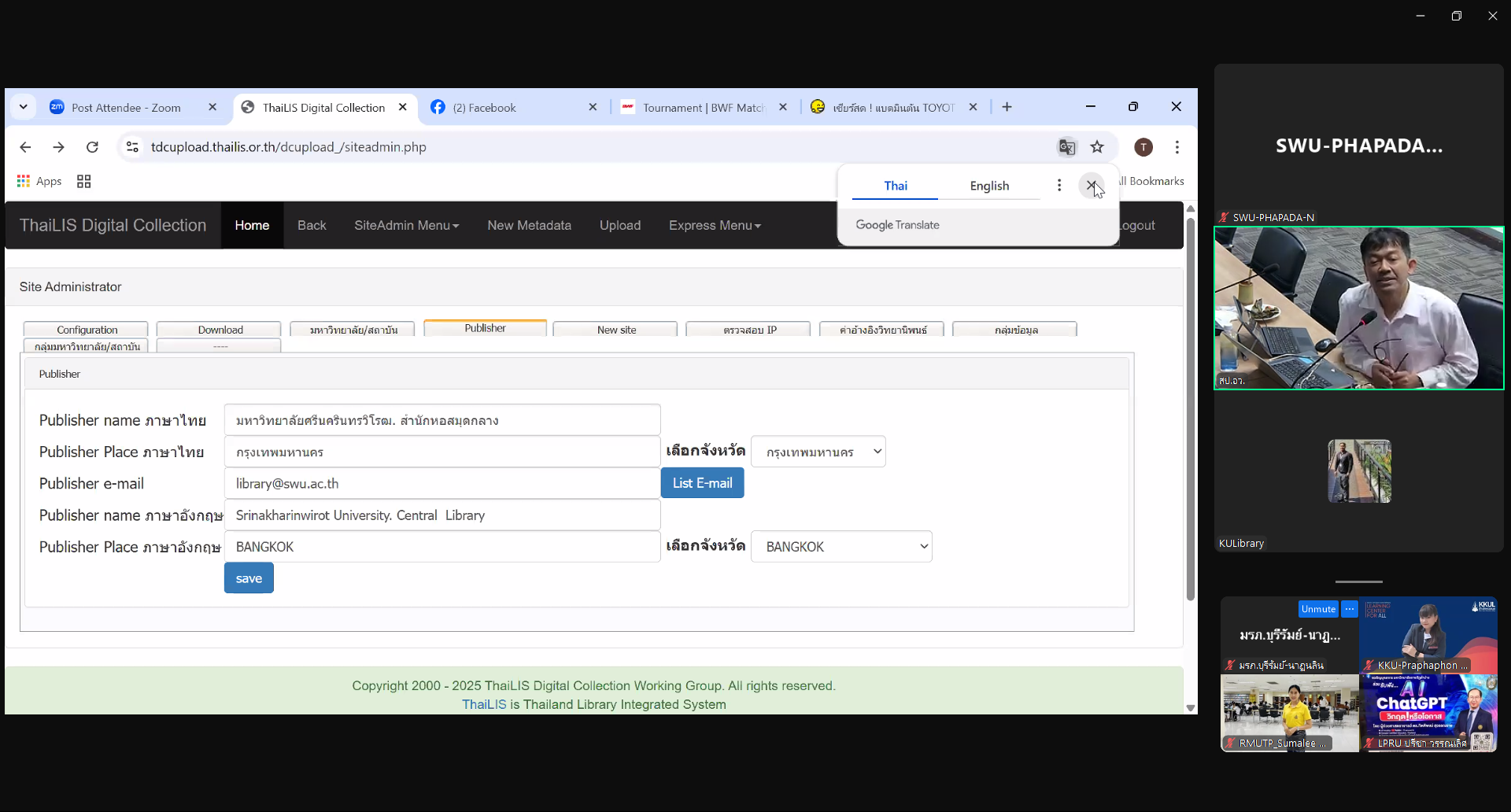Open the มหาวิทยาลัย/สถาบัน tab
This screenshot has width=1511, height=812.
(353, 330)
